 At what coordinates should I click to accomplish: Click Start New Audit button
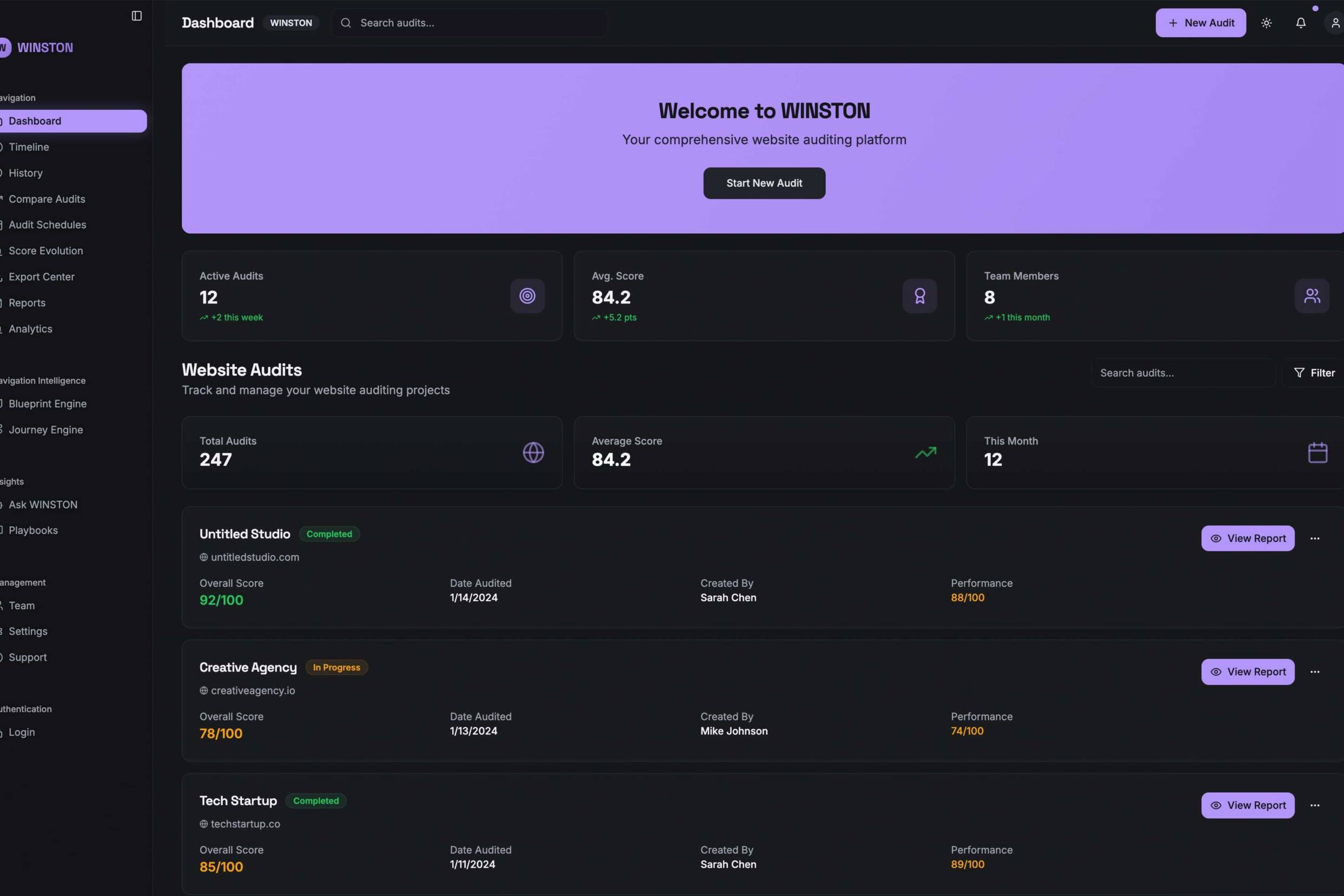pyautogui.click(x=764, y=183)
